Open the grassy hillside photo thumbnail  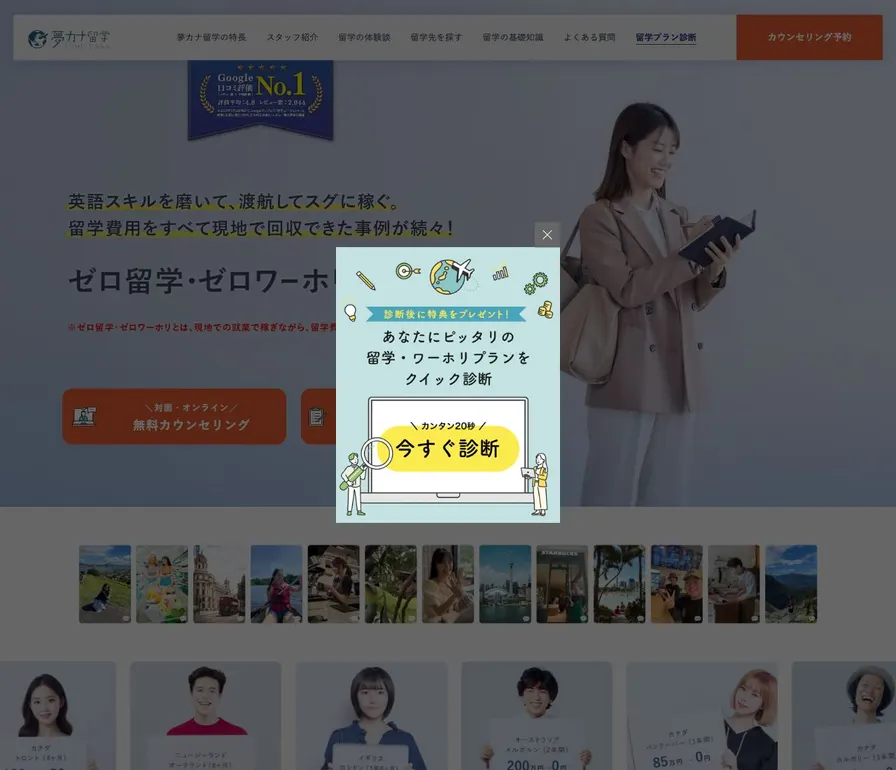point(105,584)
